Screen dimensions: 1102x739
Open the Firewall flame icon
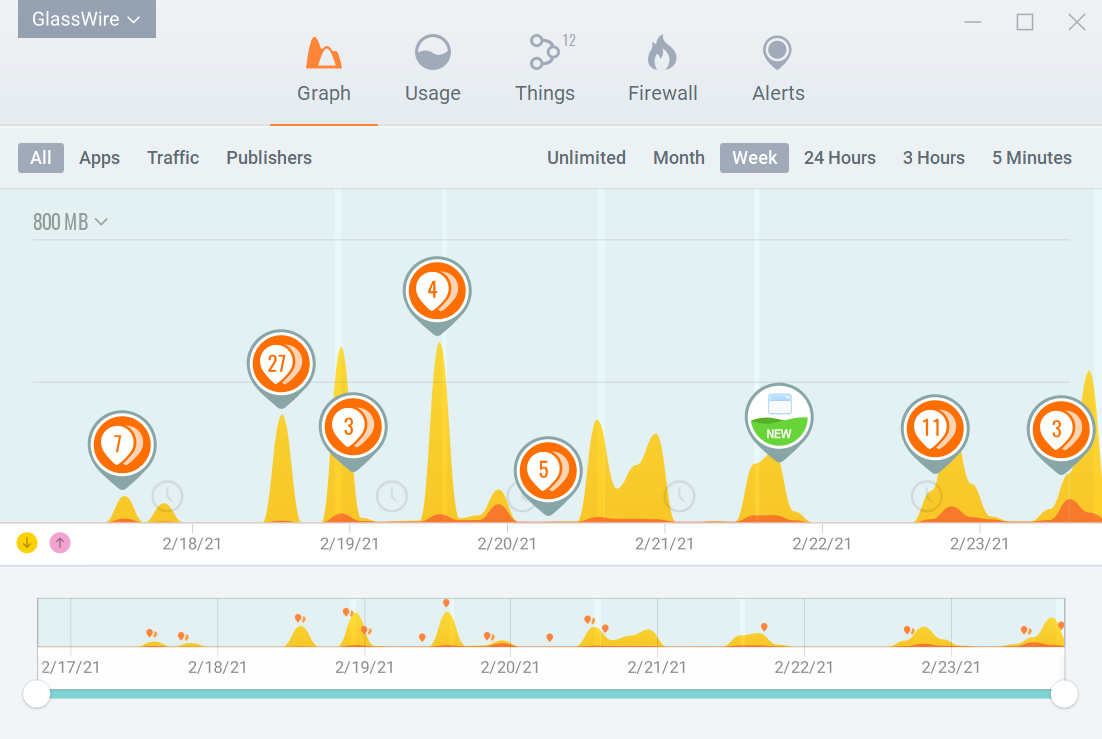(x=661, y=53)
